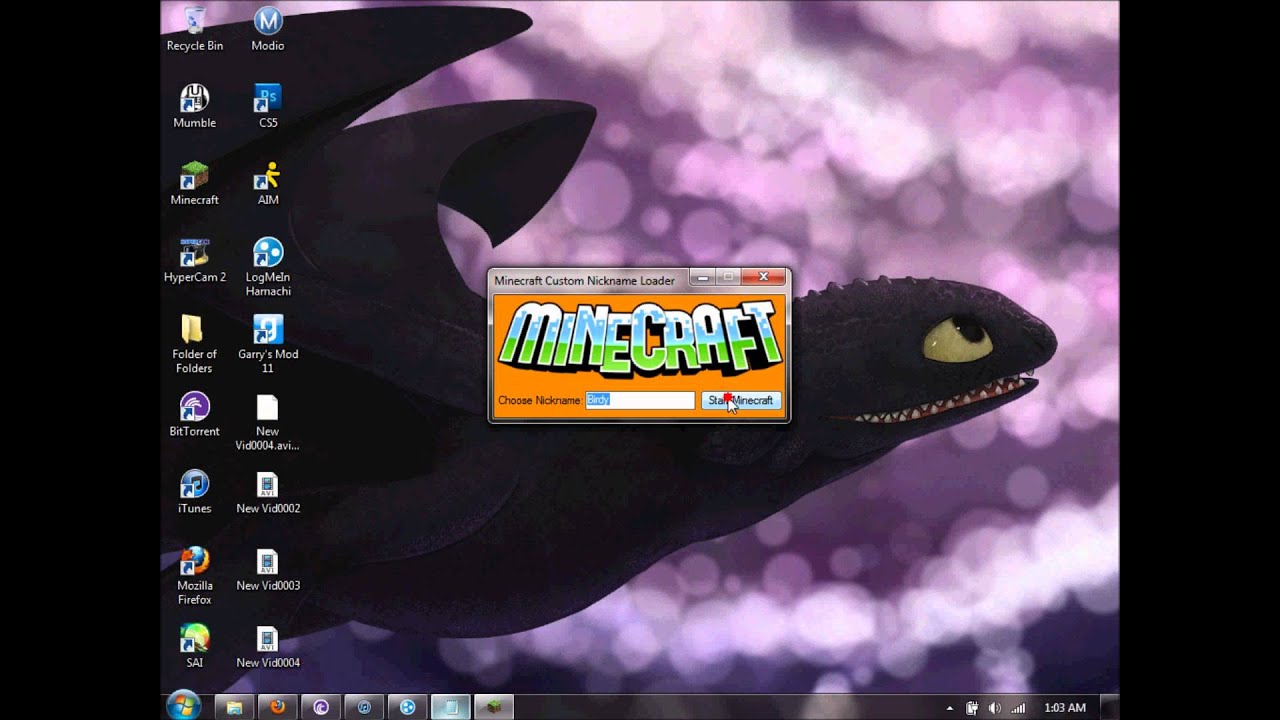Select the Minecraft desktop shortcut
Screen dimensions: 1280x720
coord(195,183)
